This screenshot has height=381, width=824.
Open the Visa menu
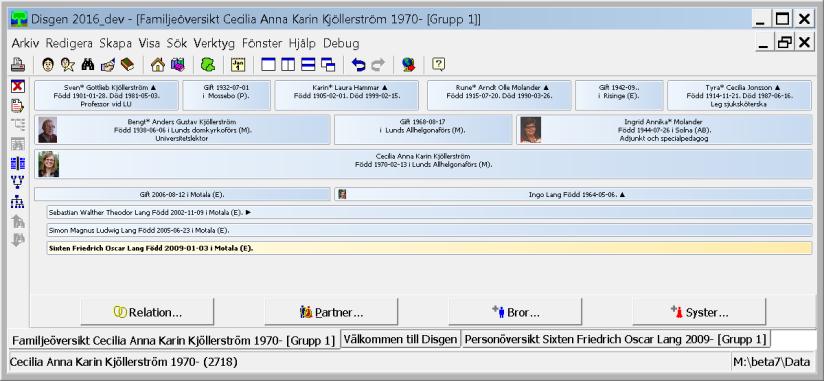pos(149,43)
